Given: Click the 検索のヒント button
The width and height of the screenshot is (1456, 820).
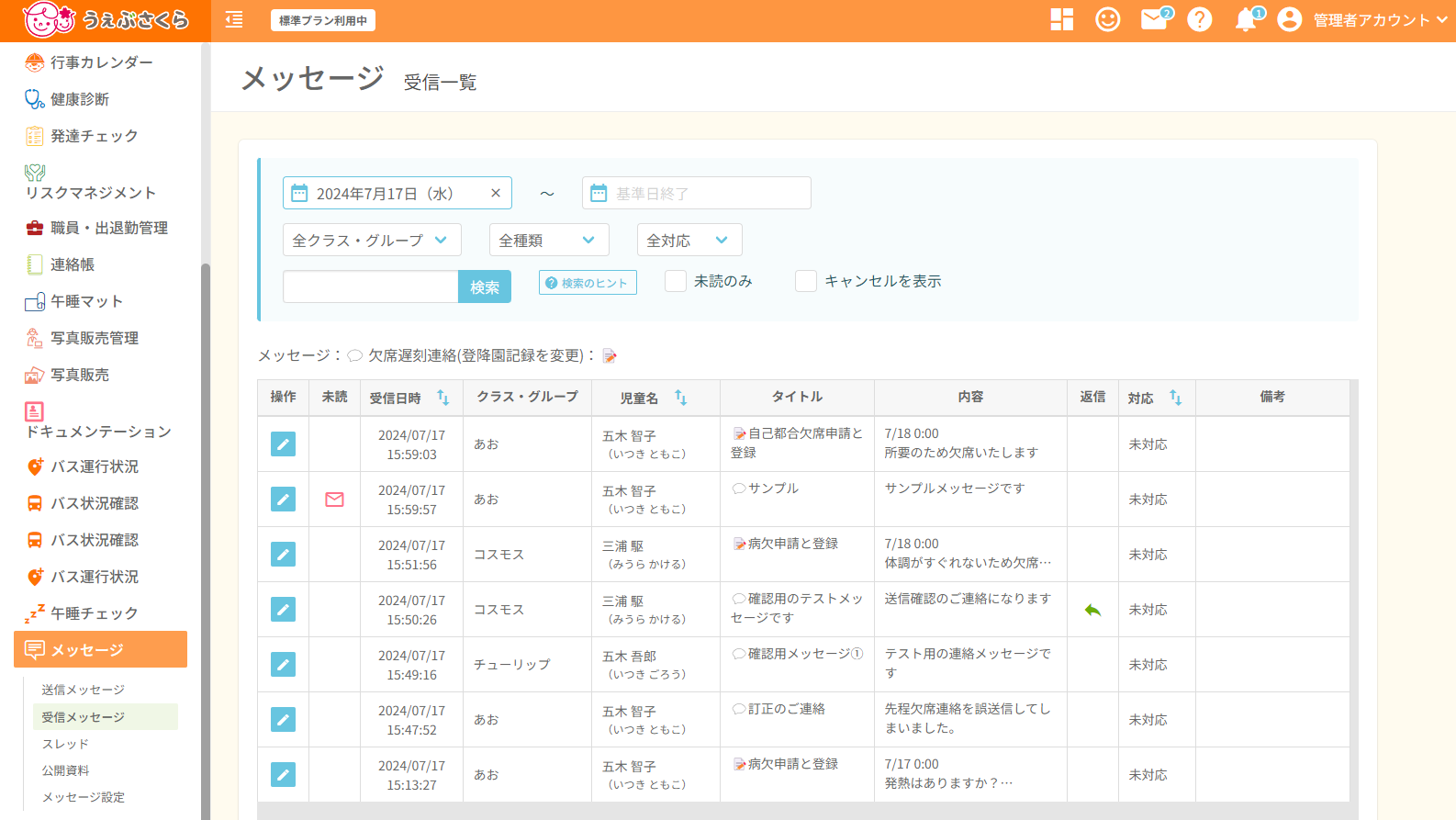Looking at the screenshot, I should 588,283.
